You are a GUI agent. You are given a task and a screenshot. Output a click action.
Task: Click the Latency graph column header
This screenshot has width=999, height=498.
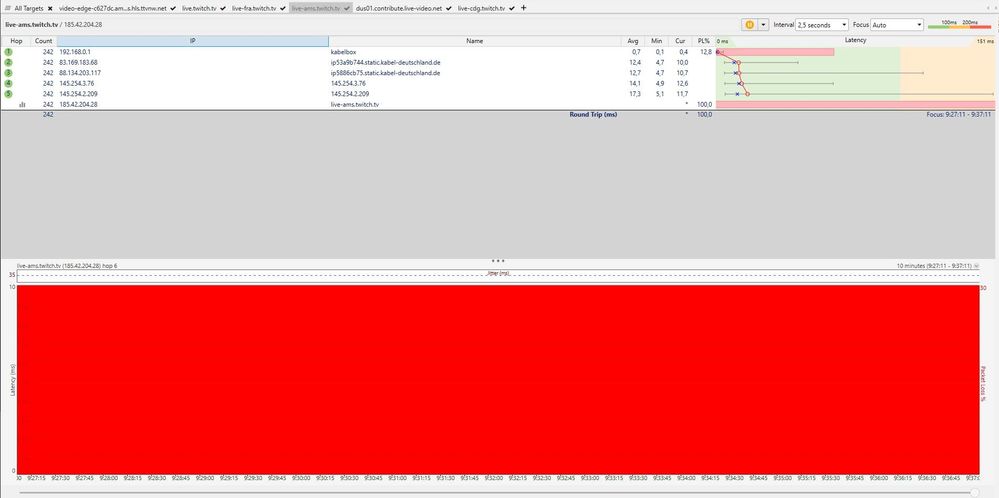coord(855,40)
